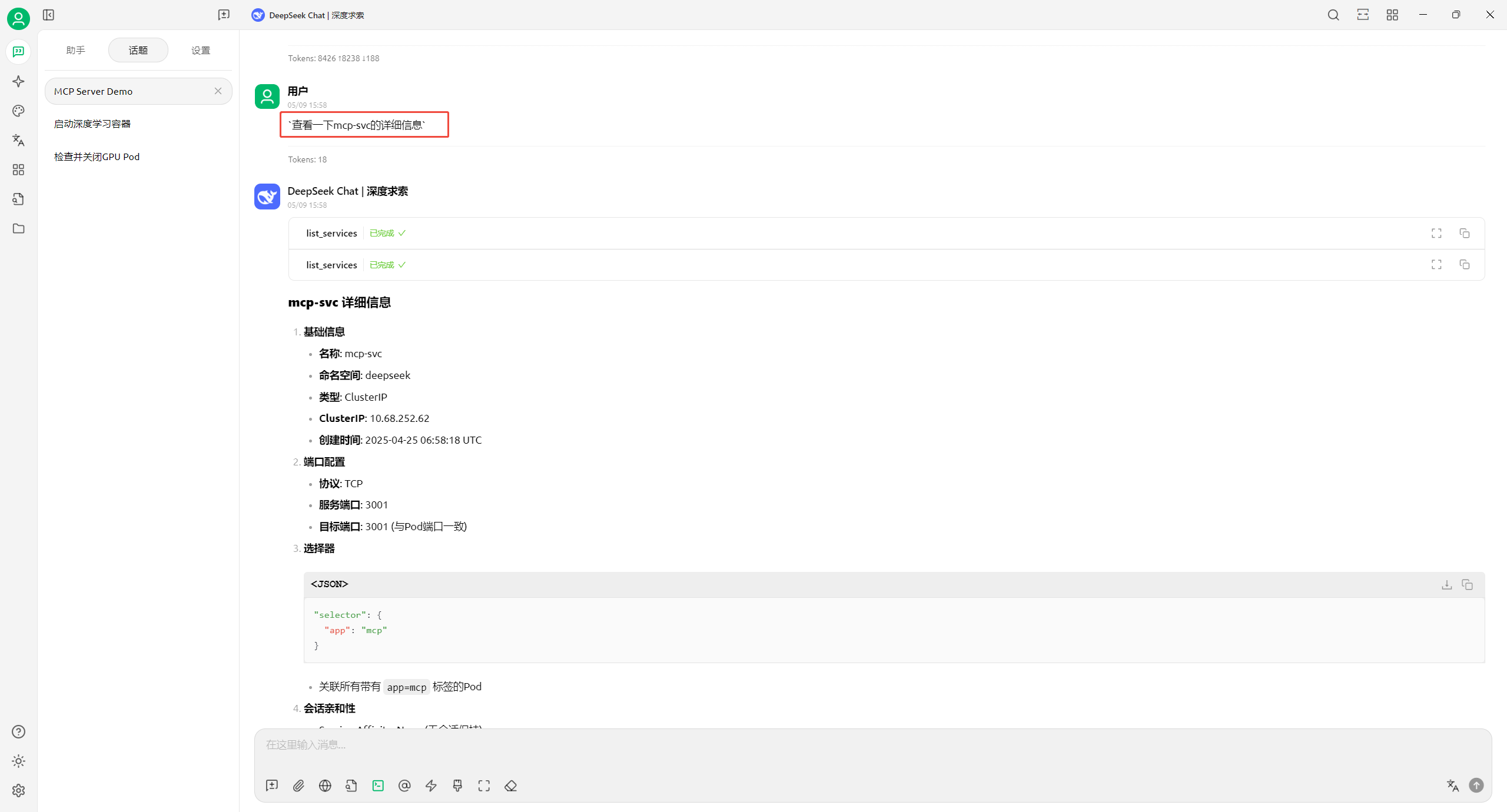Click the message input field
Viewport: 1507px width, 812px height.
(872, 746)
